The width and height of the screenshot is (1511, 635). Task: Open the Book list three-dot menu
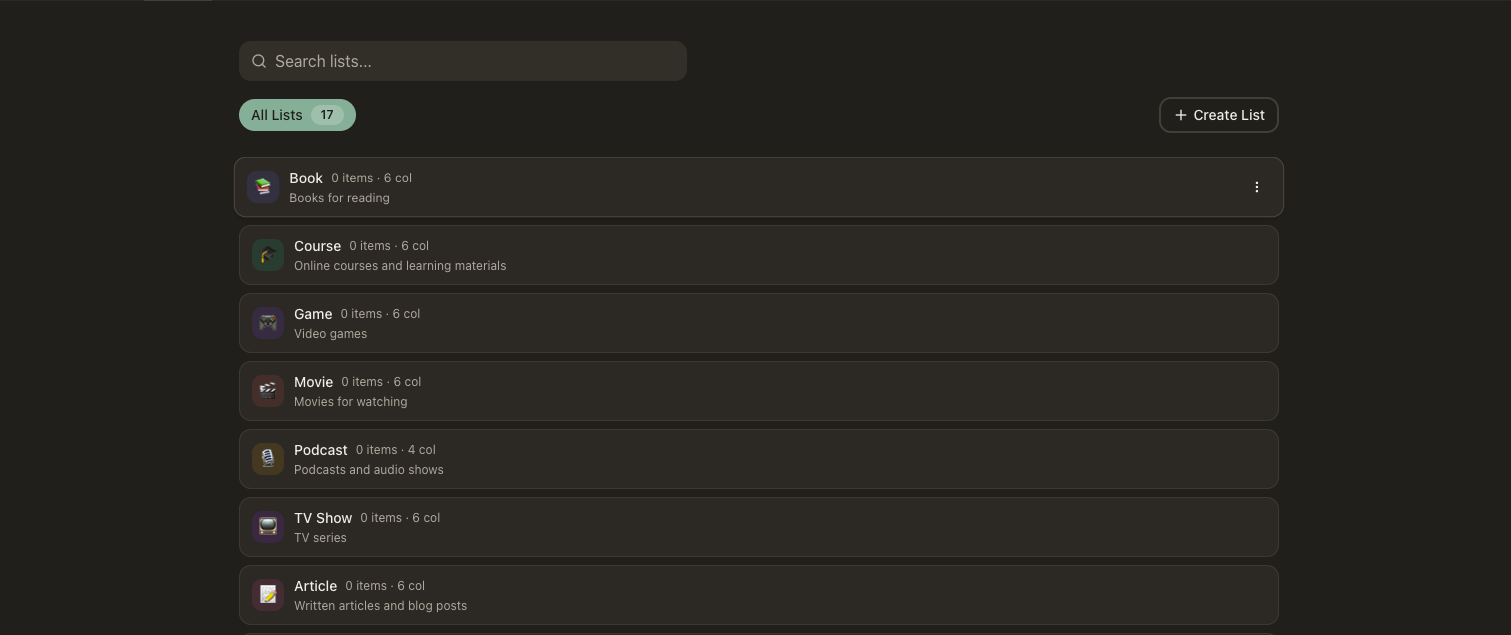tap(1257, 187)
